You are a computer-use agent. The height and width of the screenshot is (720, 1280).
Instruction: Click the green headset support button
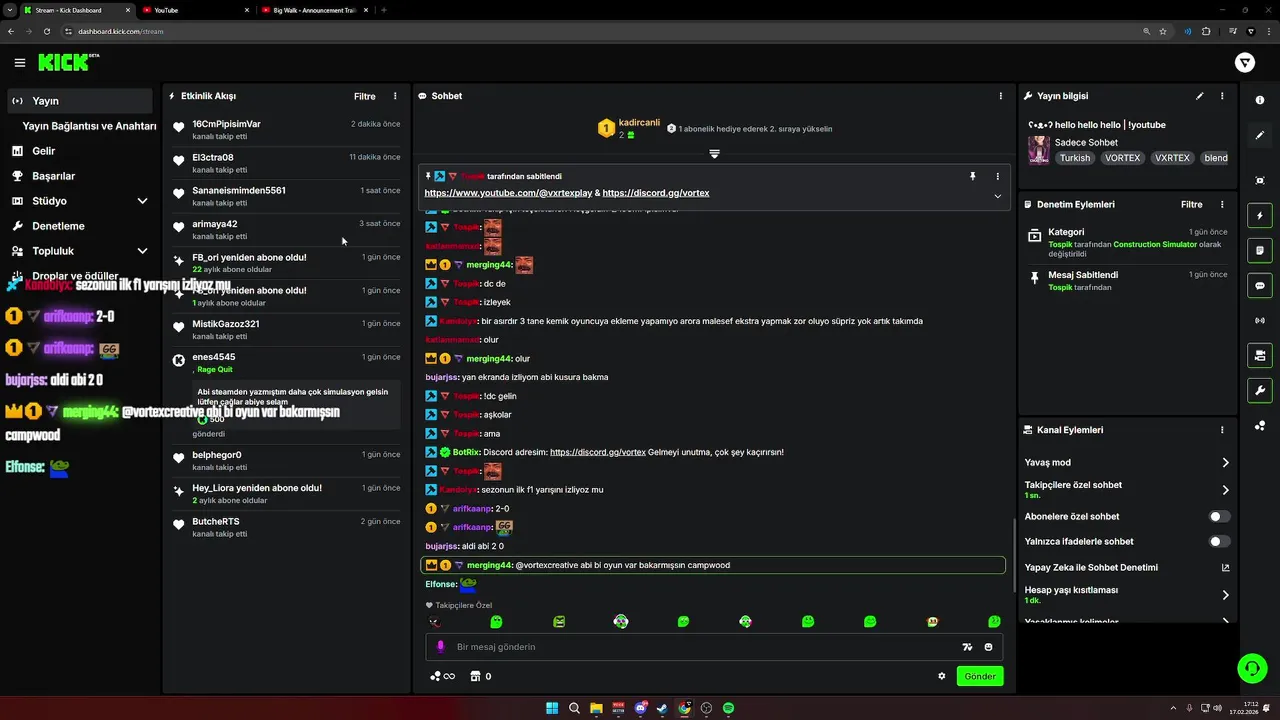[1252, 667]
